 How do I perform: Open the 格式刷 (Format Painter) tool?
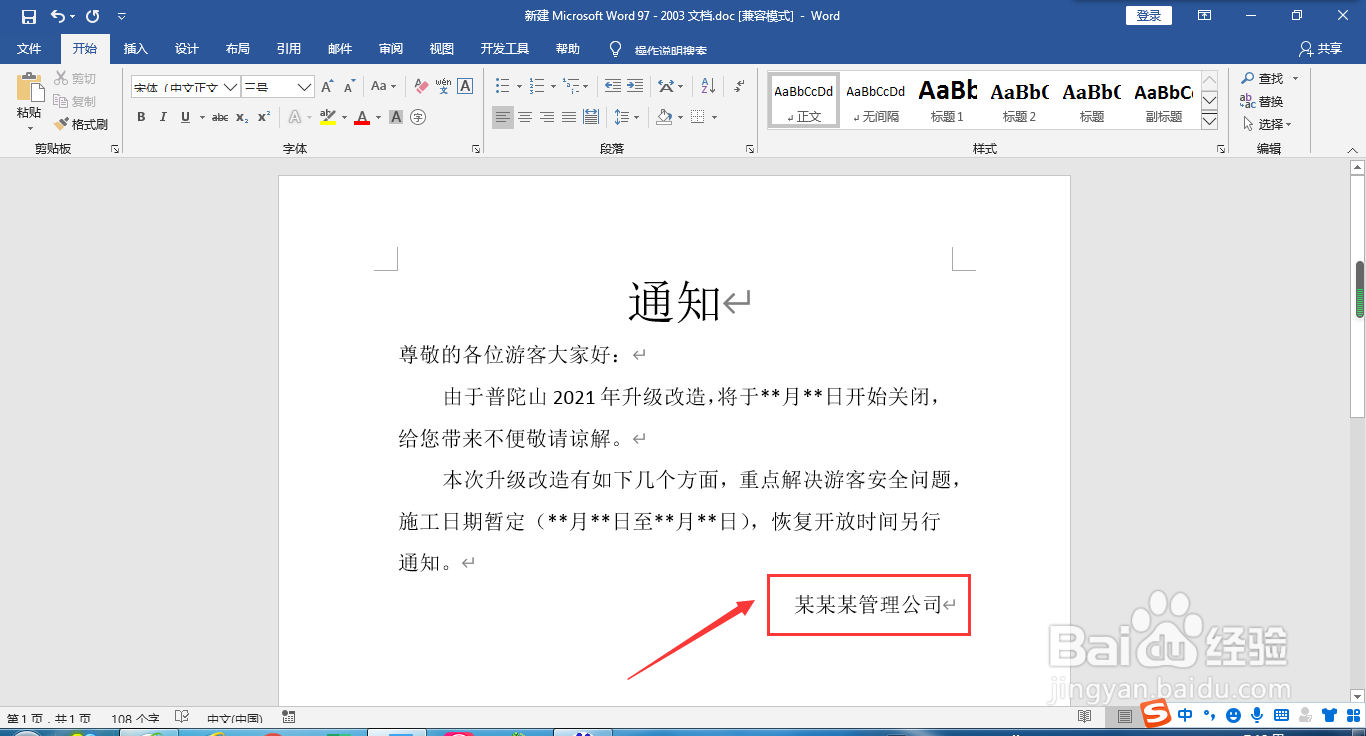point(82,124)
